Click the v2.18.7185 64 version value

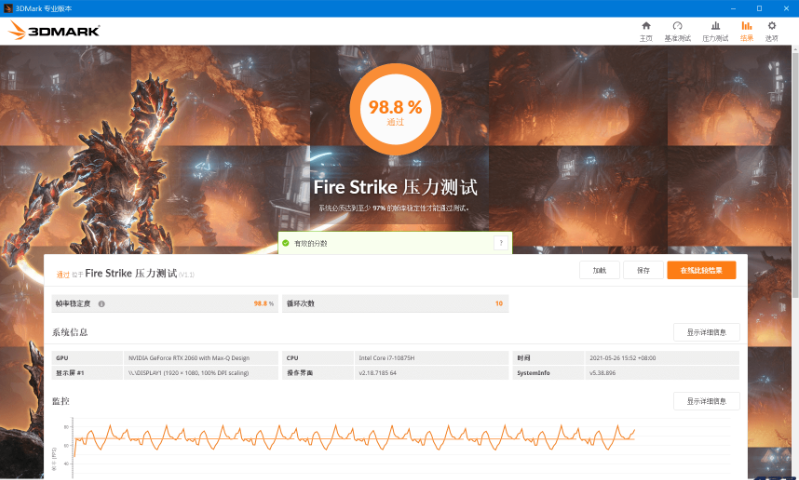[x=431, y=372]
